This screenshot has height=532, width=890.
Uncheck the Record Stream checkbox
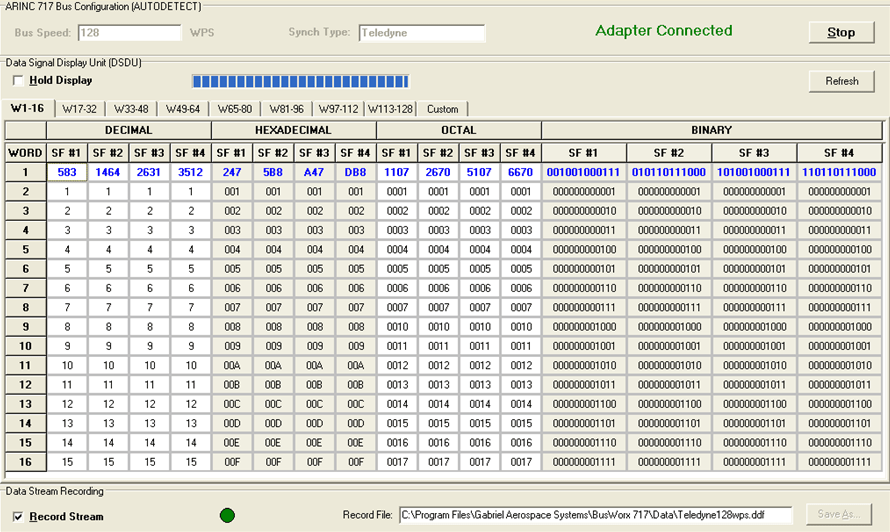(16, 517)
